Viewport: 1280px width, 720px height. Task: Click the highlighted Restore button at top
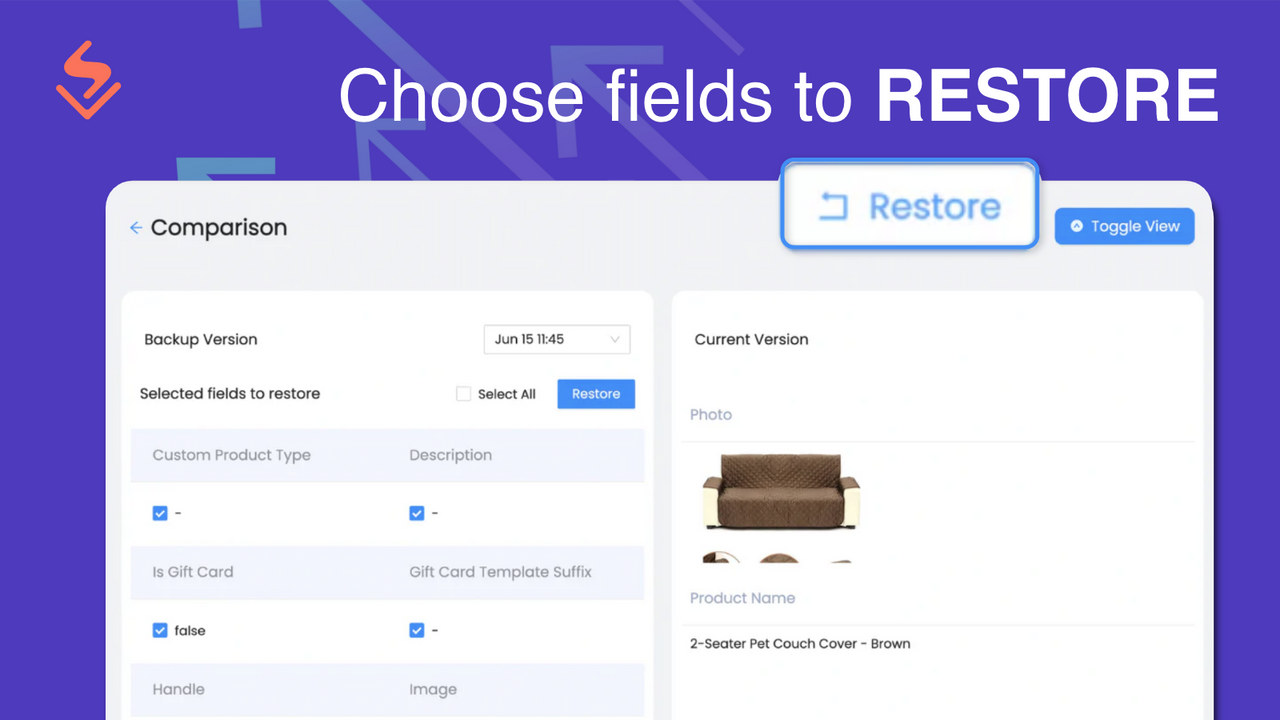pyautogui.click(x=908, y=205)
